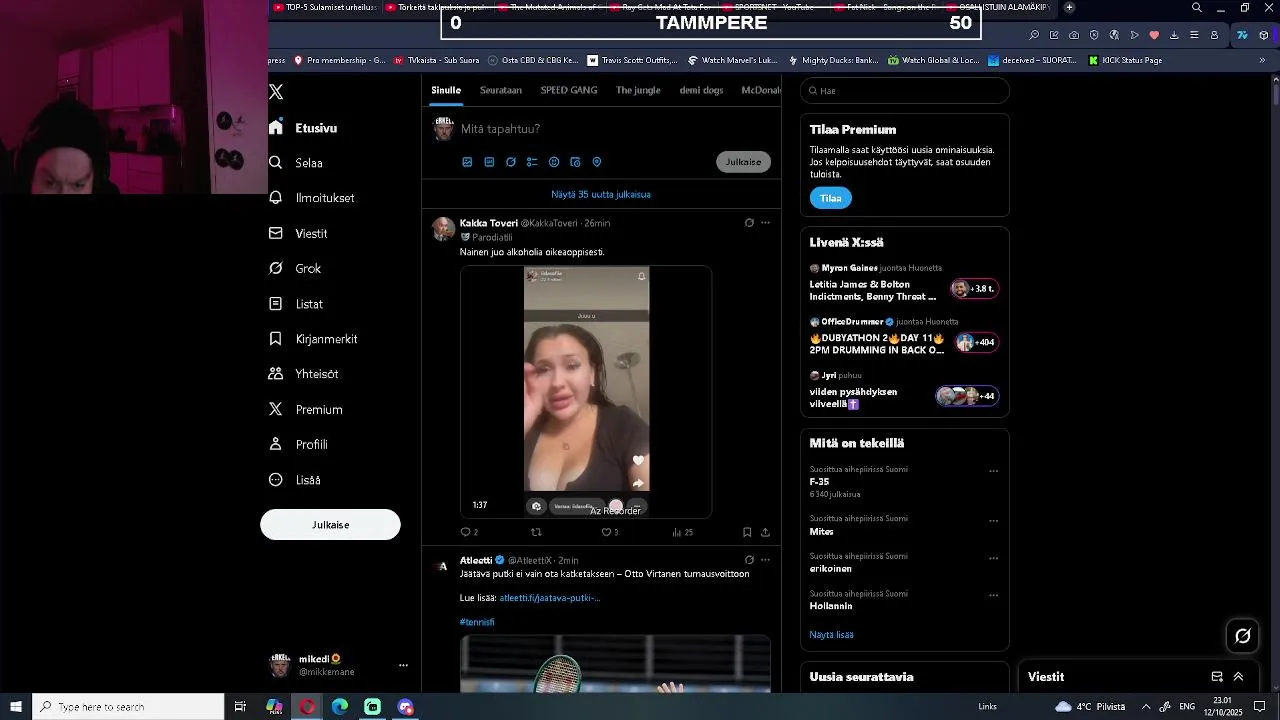The height and width of the screenshot is (720, 1280).
Task: Join DUBYATHON live space
Action: click(904, 338)
